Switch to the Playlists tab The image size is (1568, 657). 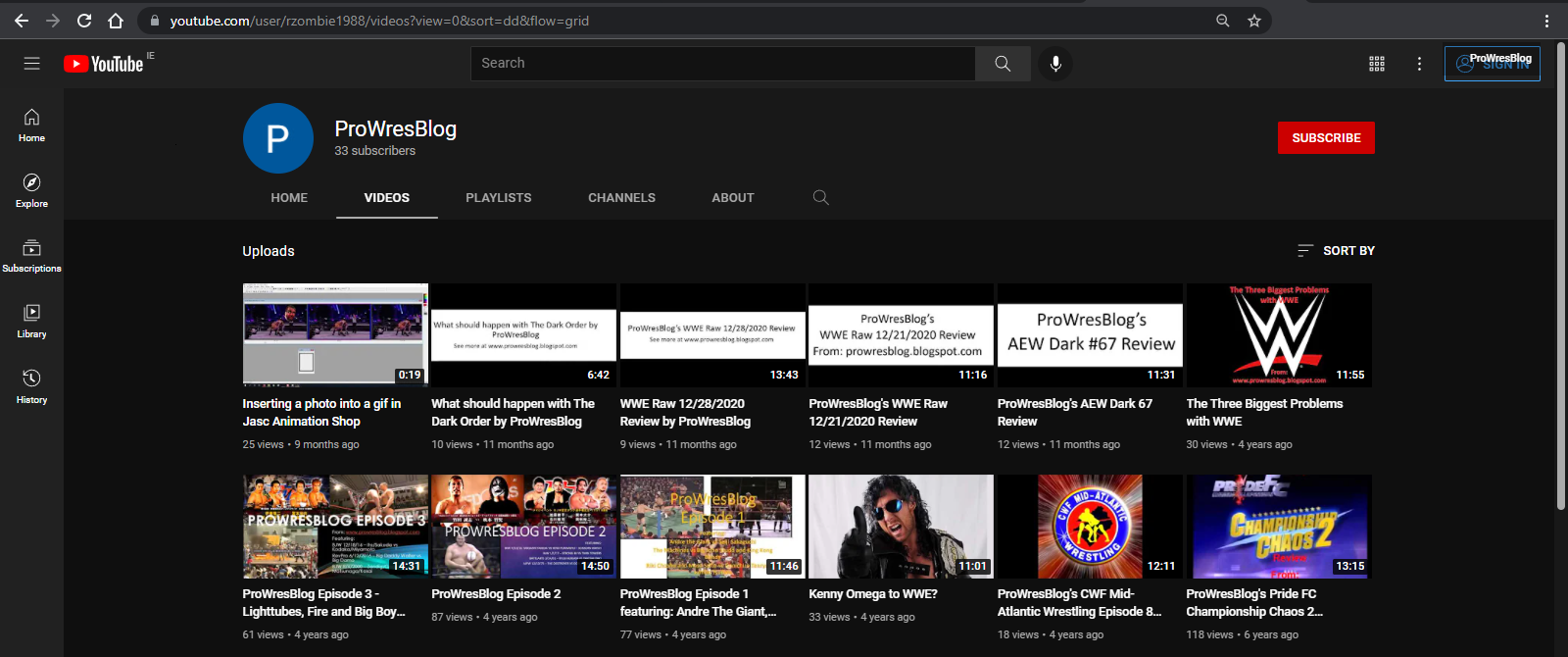point(498,198)
